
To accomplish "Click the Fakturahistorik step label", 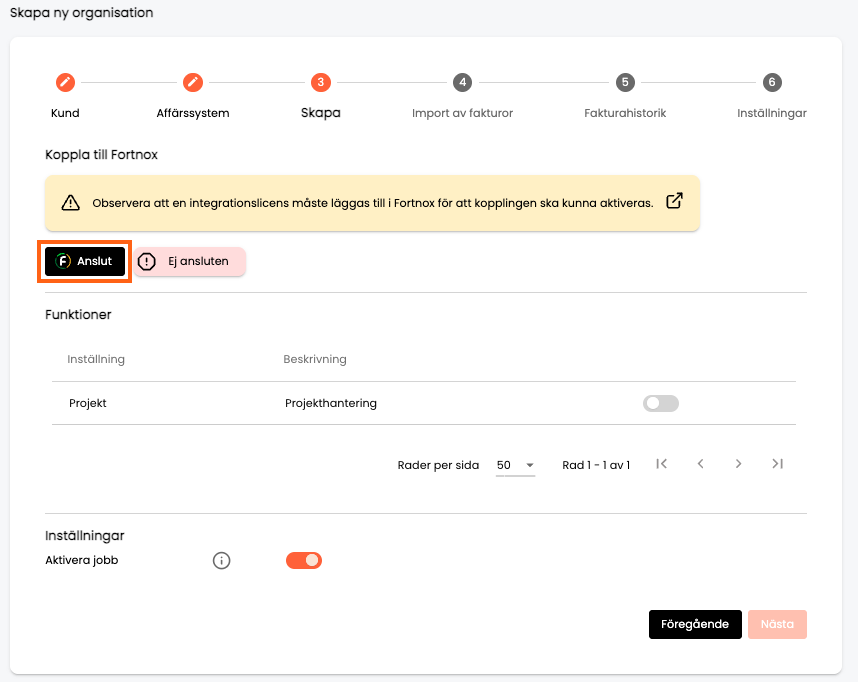I will pyautogui.click(x=625, y=113).
